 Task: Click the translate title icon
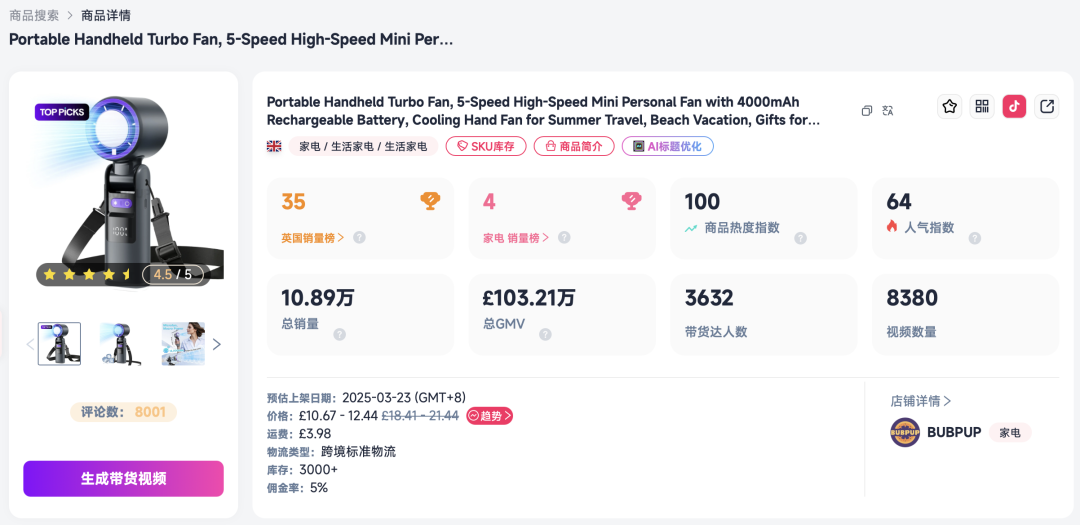(888, 110)
